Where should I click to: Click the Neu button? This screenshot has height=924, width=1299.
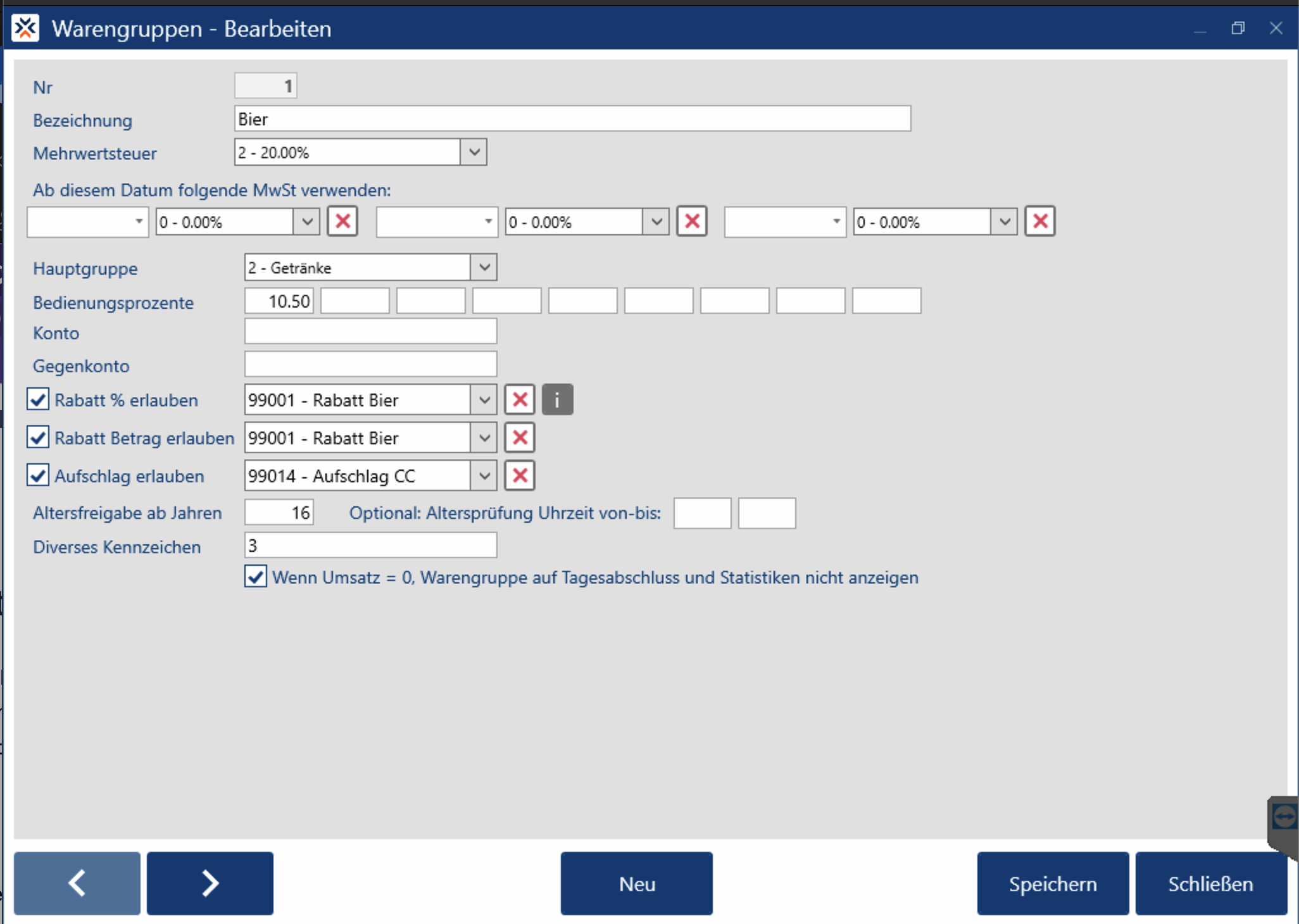(x=636, y=883)
